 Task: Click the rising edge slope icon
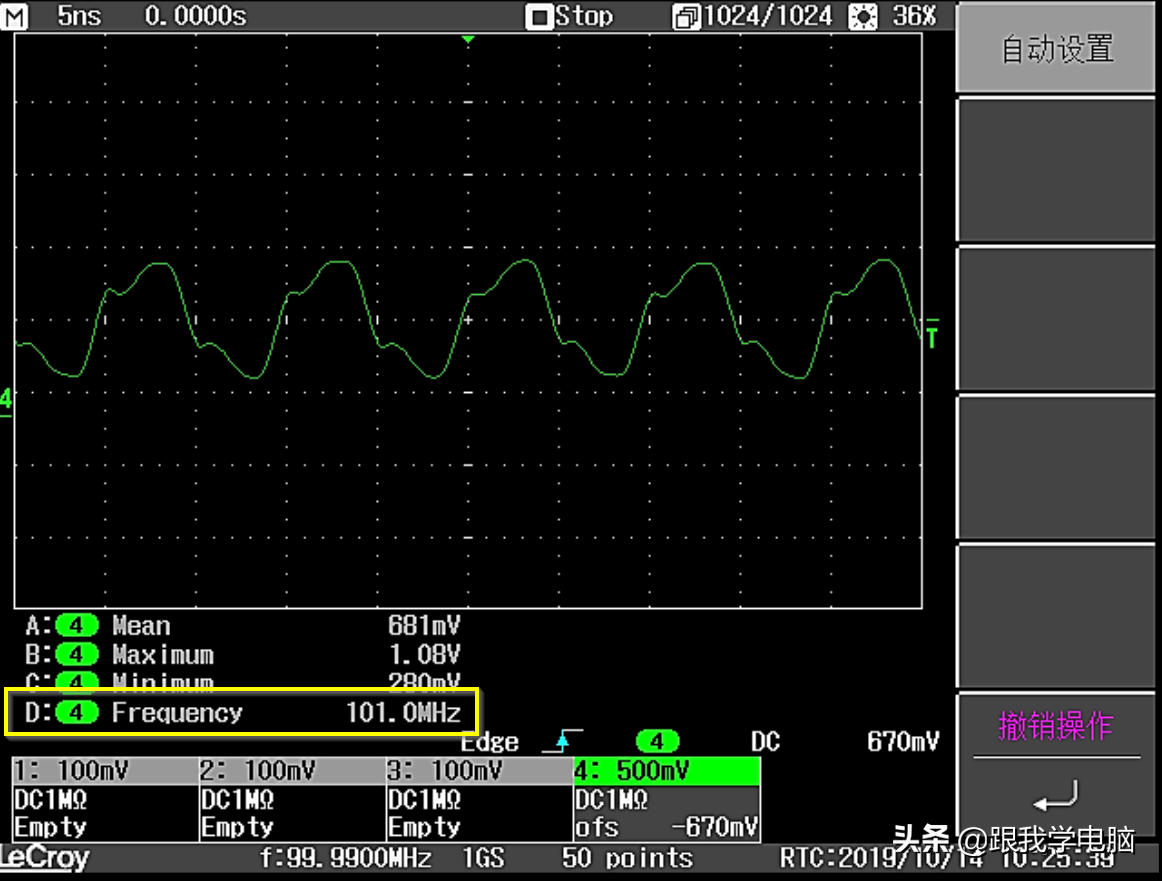[562, 740]
